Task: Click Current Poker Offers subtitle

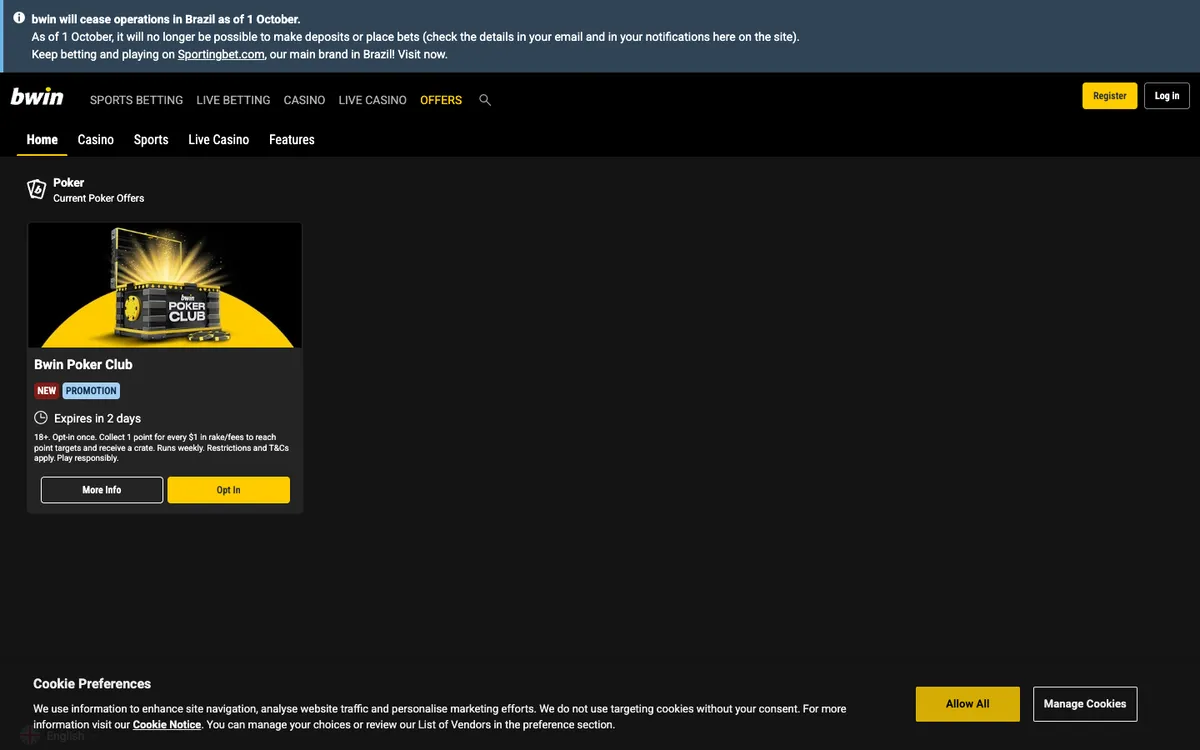Action: (99, 198)
